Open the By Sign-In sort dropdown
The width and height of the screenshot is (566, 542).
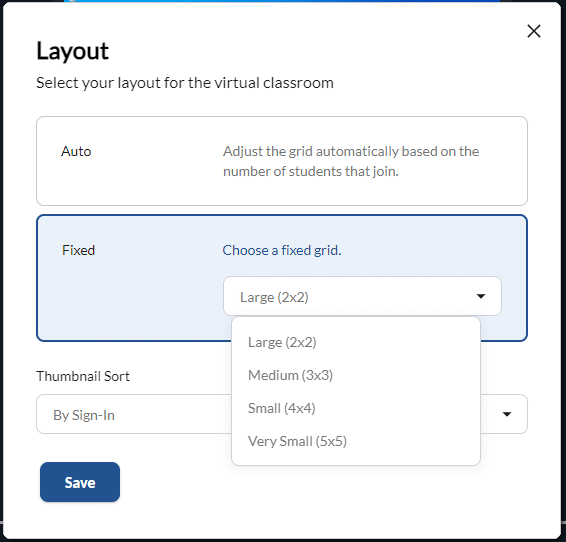click(134, 414)
